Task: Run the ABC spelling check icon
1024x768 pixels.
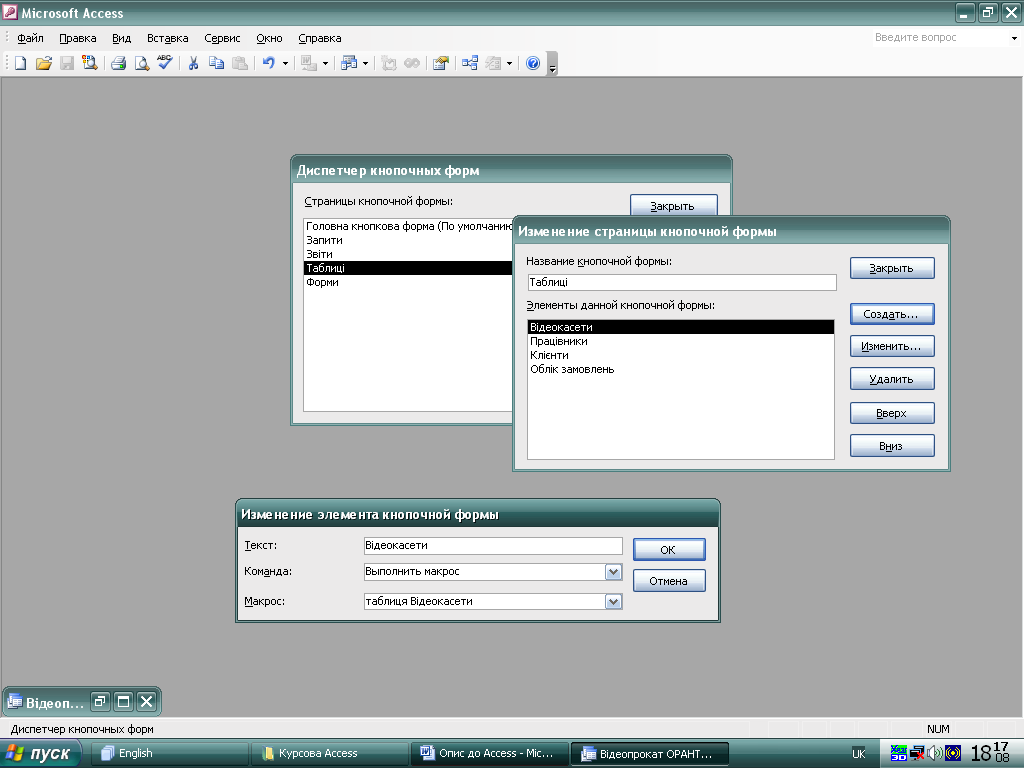Action: pos(165,63)
